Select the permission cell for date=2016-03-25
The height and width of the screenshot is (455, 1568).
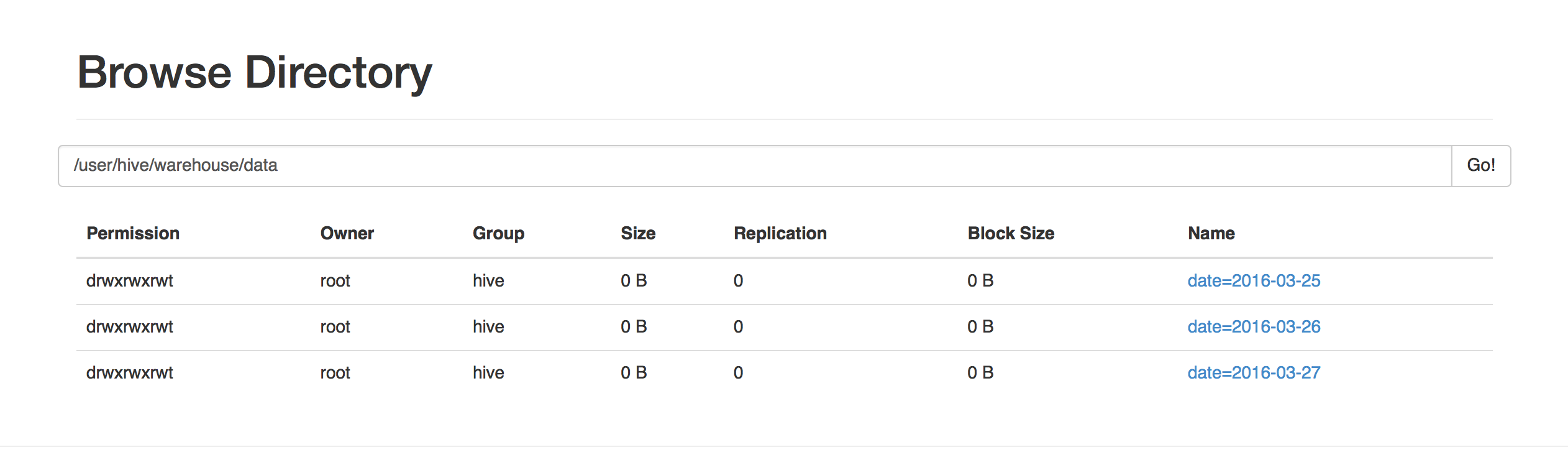point(129,281)
